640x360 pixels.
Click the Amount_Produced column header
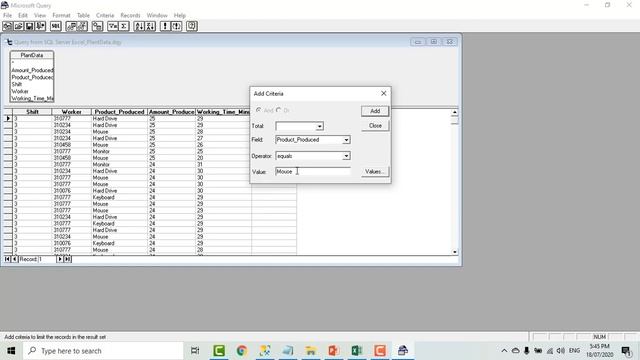(171, 112)
